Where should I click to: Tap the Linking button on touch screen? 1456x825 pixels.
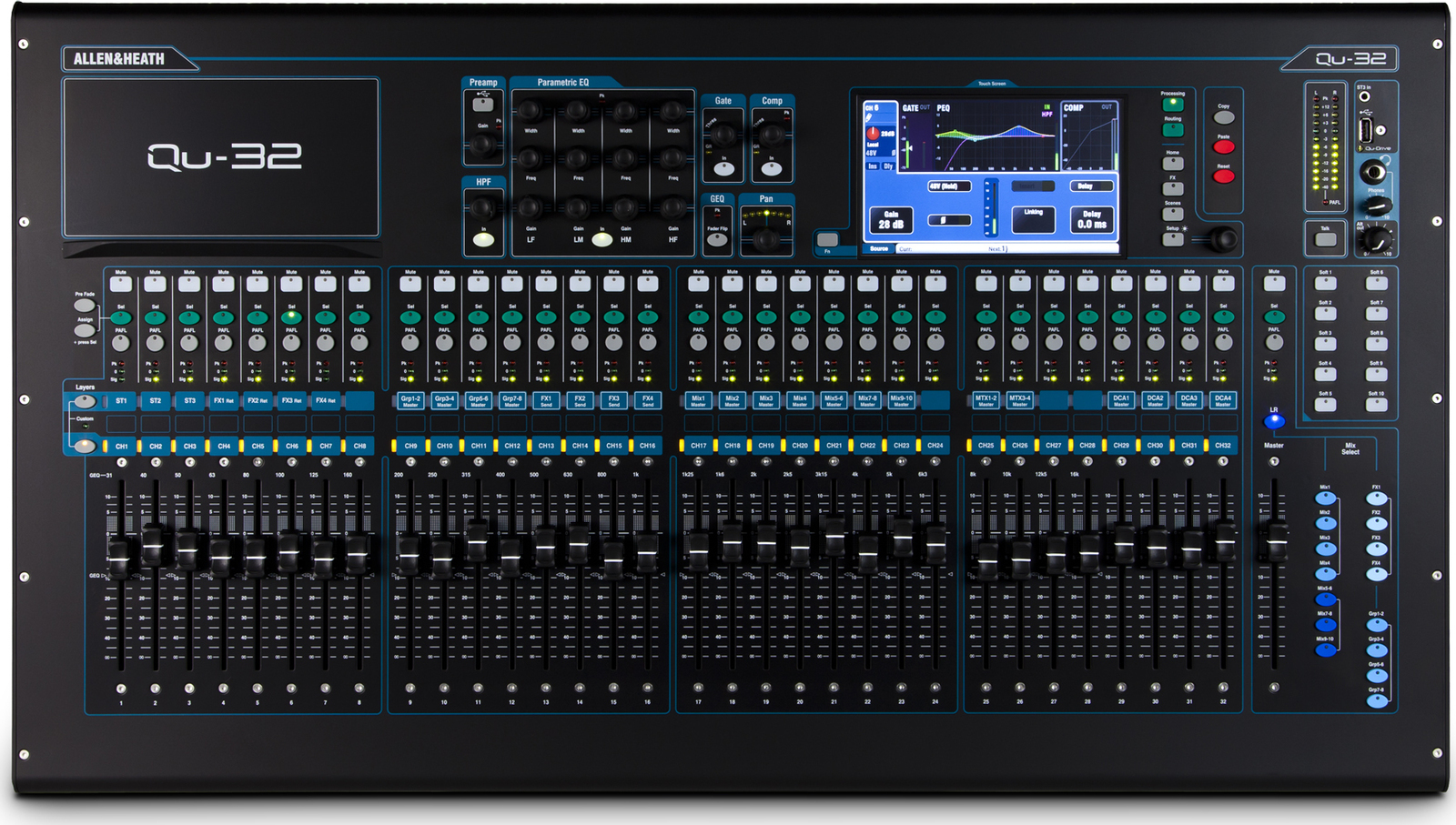tap(1033, 219)
